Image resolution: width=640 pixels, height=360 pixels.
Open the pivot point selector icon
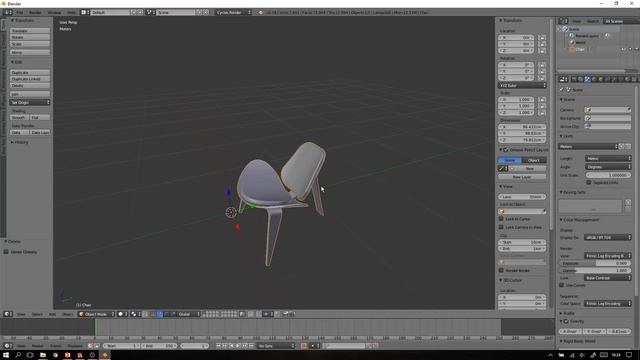tap(136, 314)
